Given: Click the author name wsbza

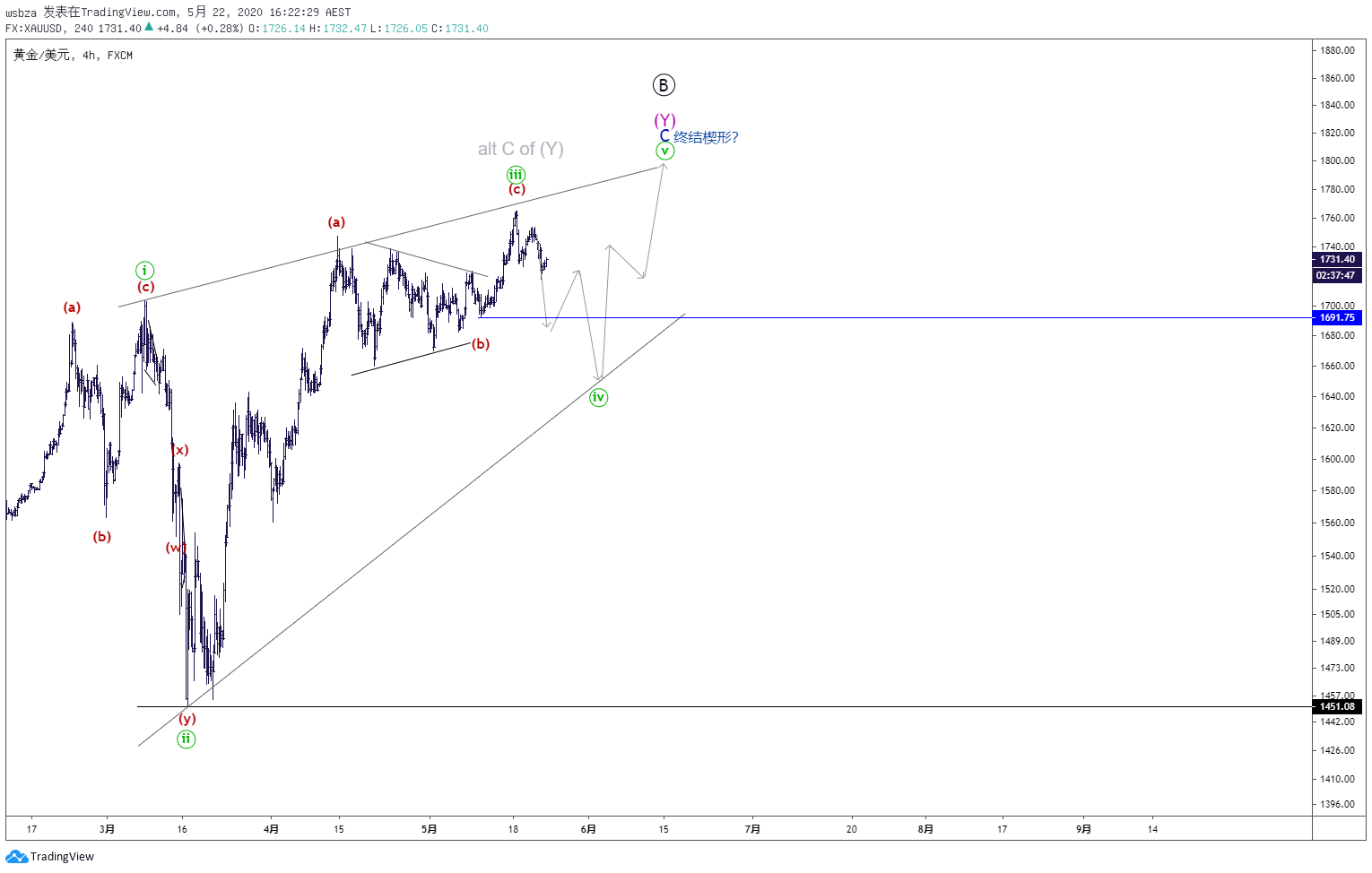Looking at the screenshot, I should (x=21, y=13).
